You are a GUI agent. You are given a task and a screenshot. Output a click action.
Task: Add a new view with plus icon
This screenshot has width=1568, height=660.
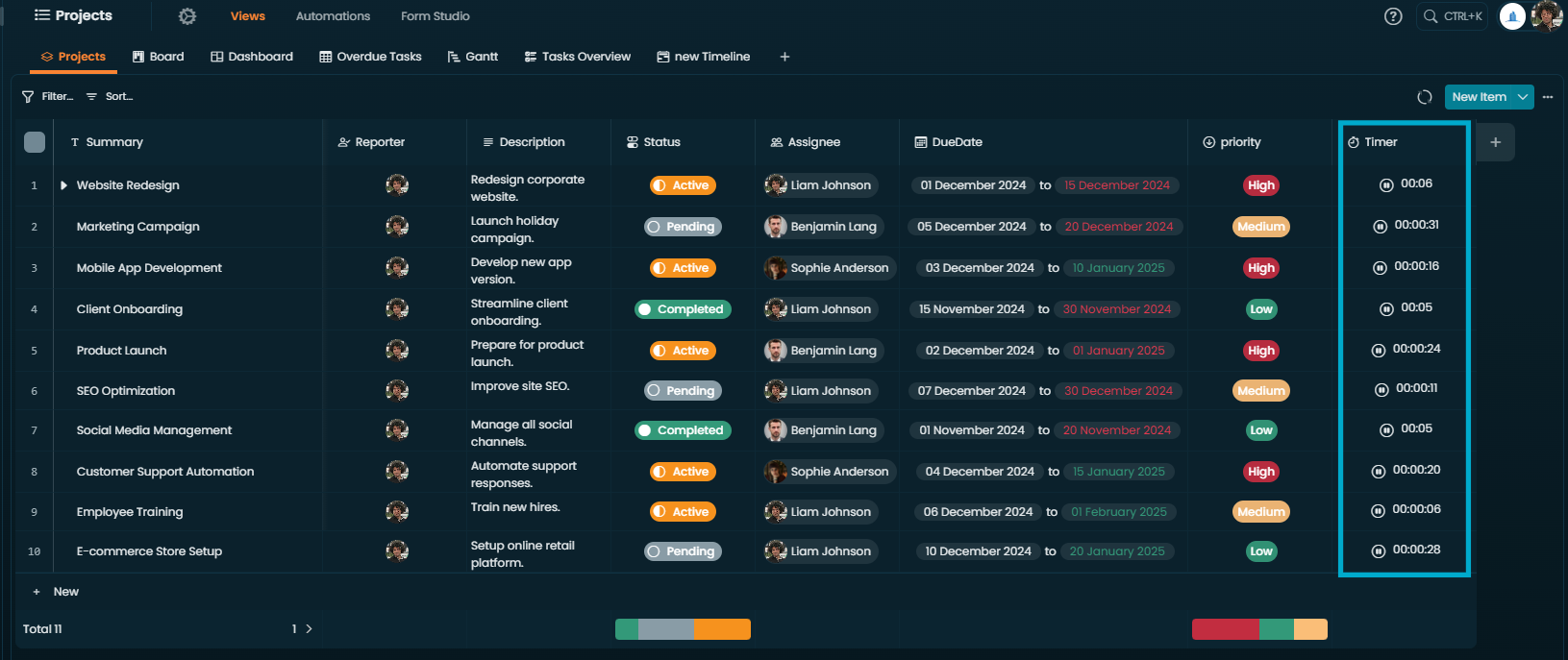(784, 57)
